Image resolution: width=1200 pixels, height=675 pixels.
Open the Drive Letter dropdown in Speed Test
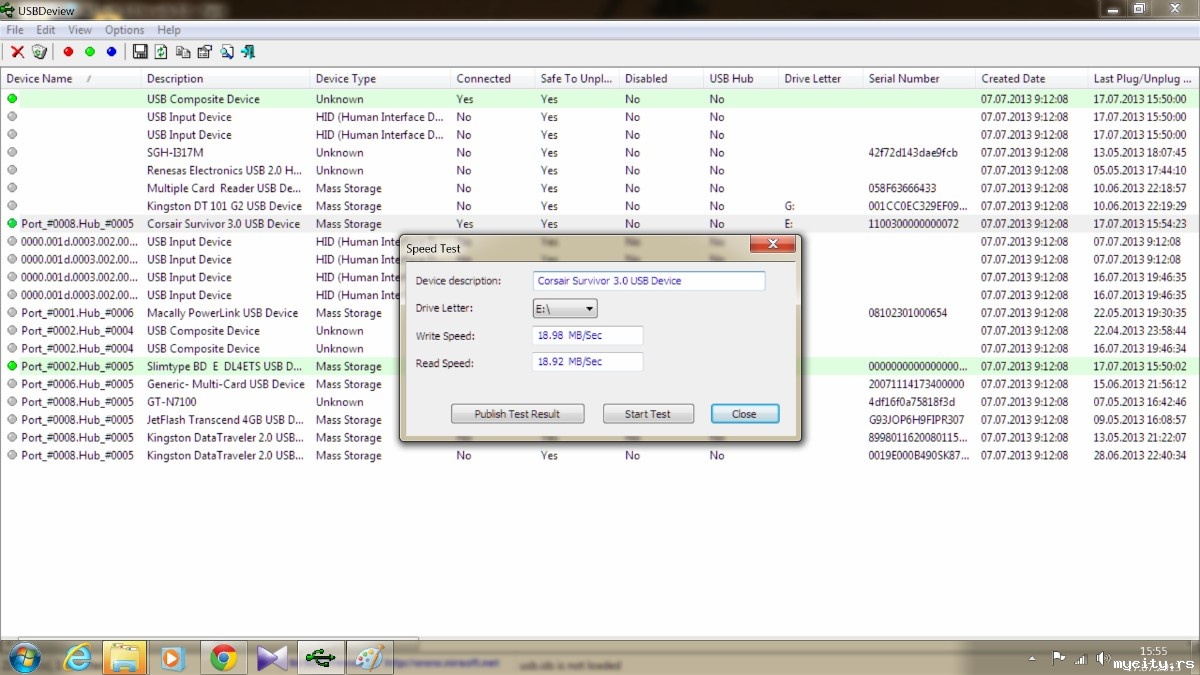565,309
